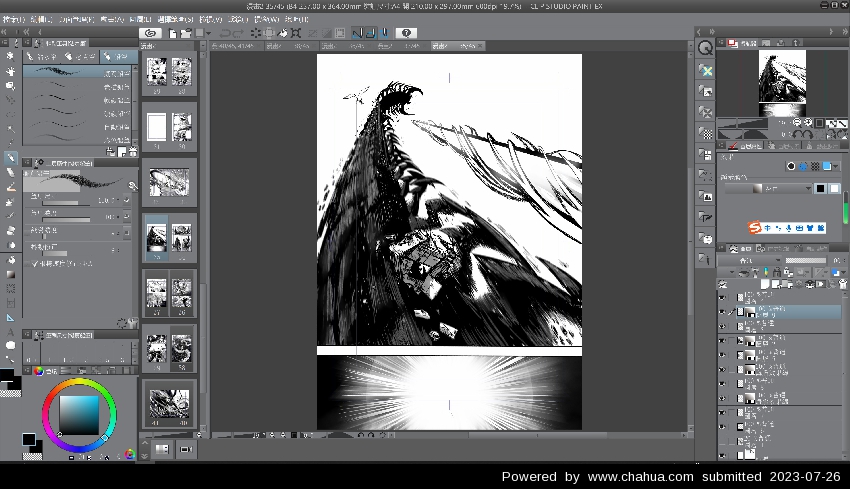Screen dimensions: 850x489
Task: Toggle visibility of the bottommost layer
Action: [722, 455]
